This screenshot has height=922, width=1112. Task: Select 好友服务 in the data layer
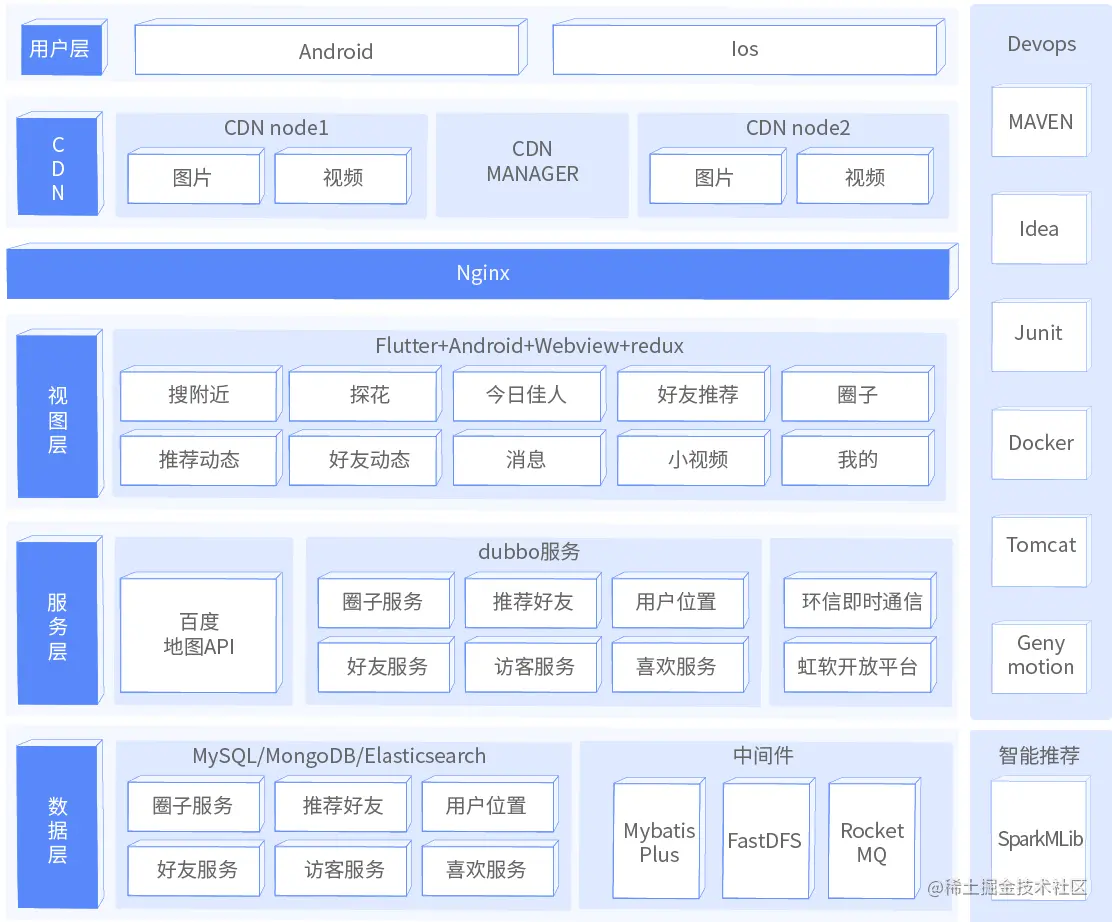click(195, 869)
